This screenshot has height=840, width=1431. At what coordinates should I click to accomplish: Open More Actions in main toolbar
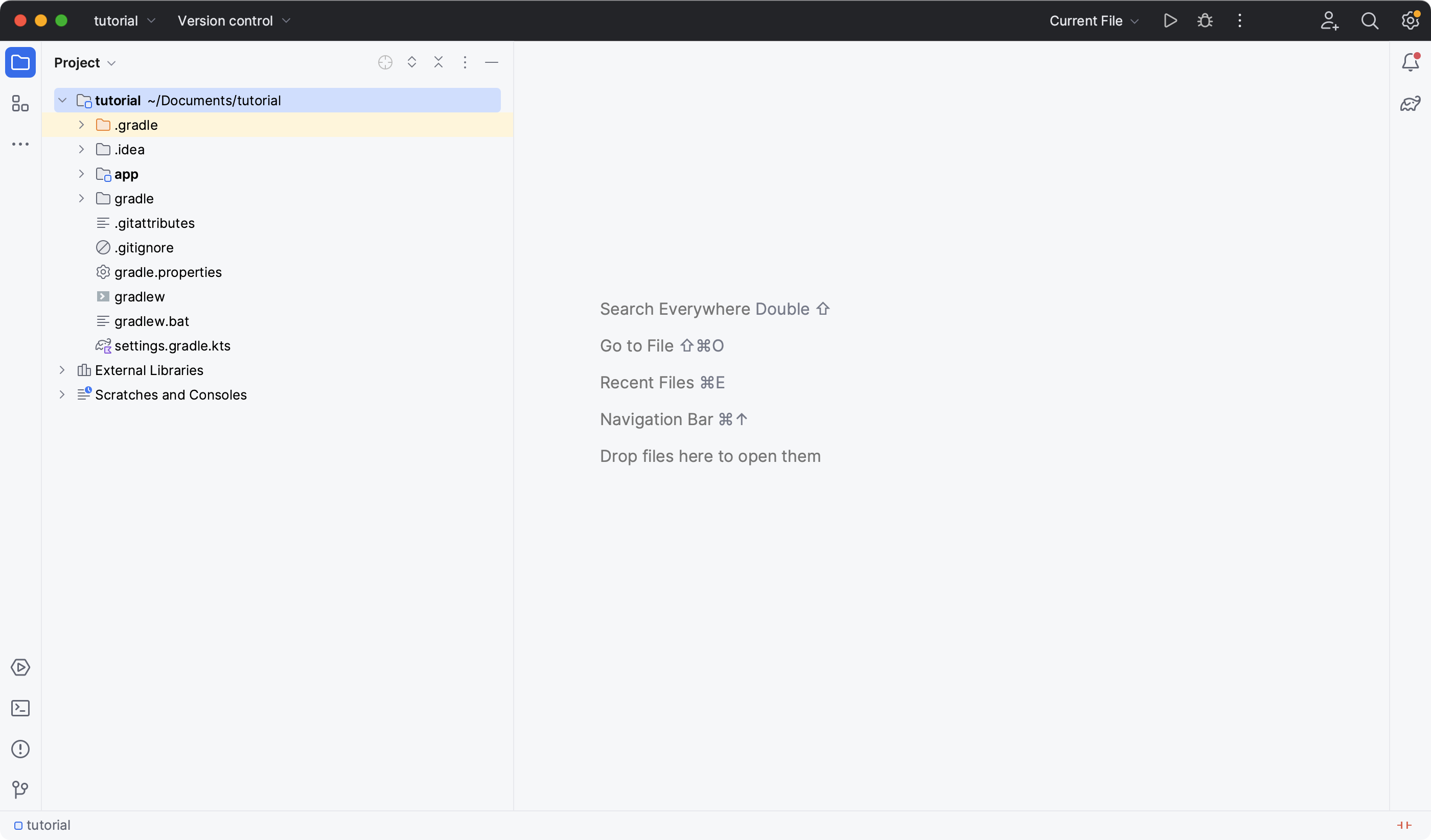pyautogui.click(x=1240, y=21)
